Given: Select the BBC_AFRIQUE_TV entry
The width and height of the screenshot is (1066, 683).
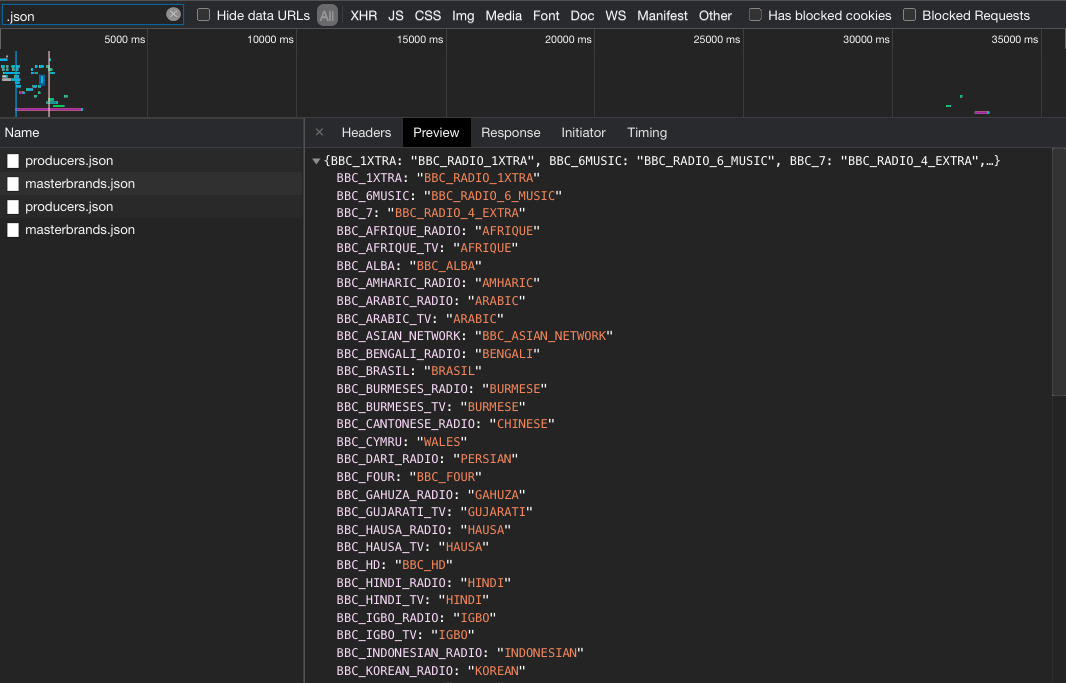Looking at the screenshot, I should 428,248.
